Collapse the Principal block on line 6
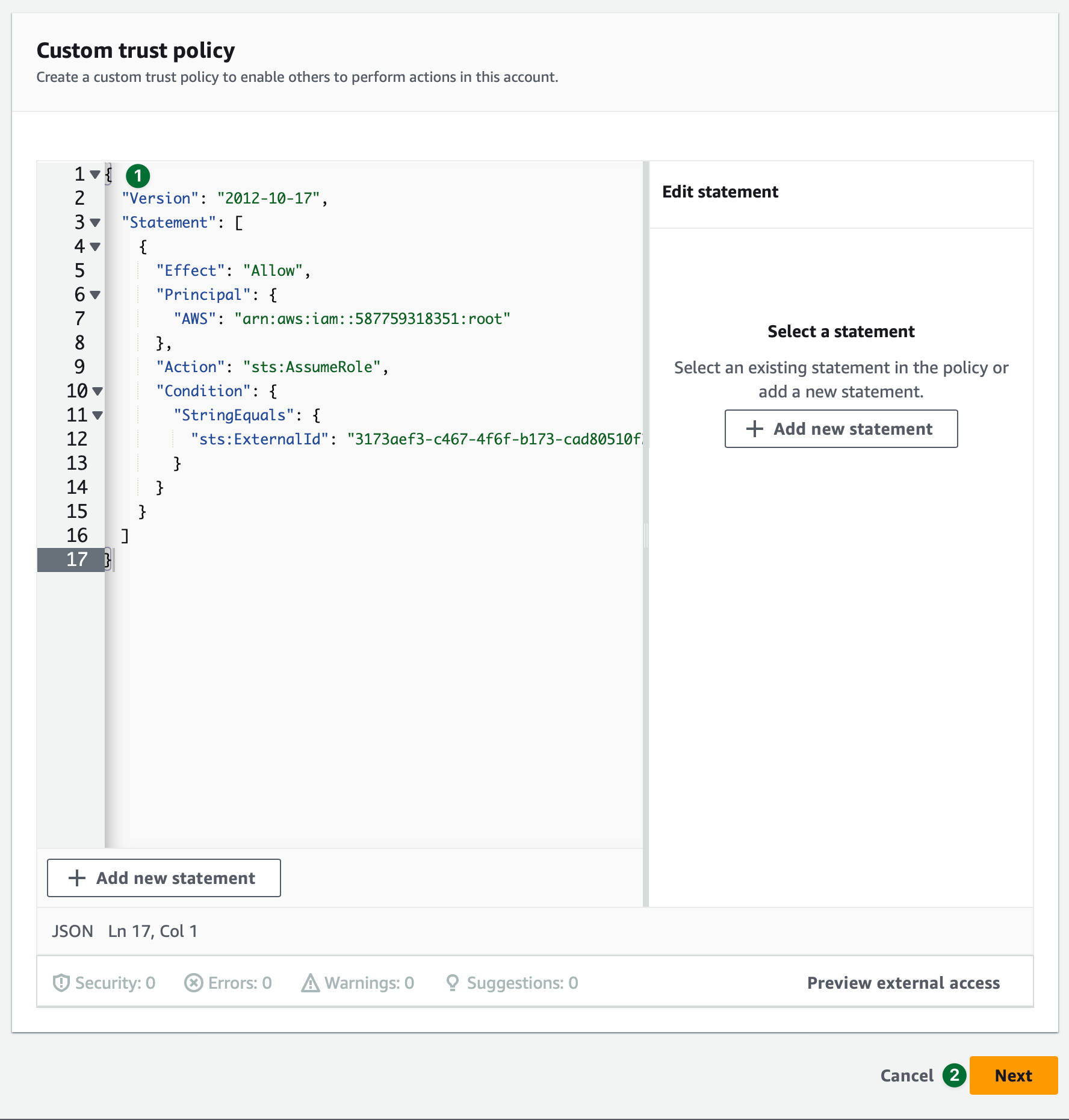The height and width of the screenshot is (1120, 1069). (x=95, y=295)
